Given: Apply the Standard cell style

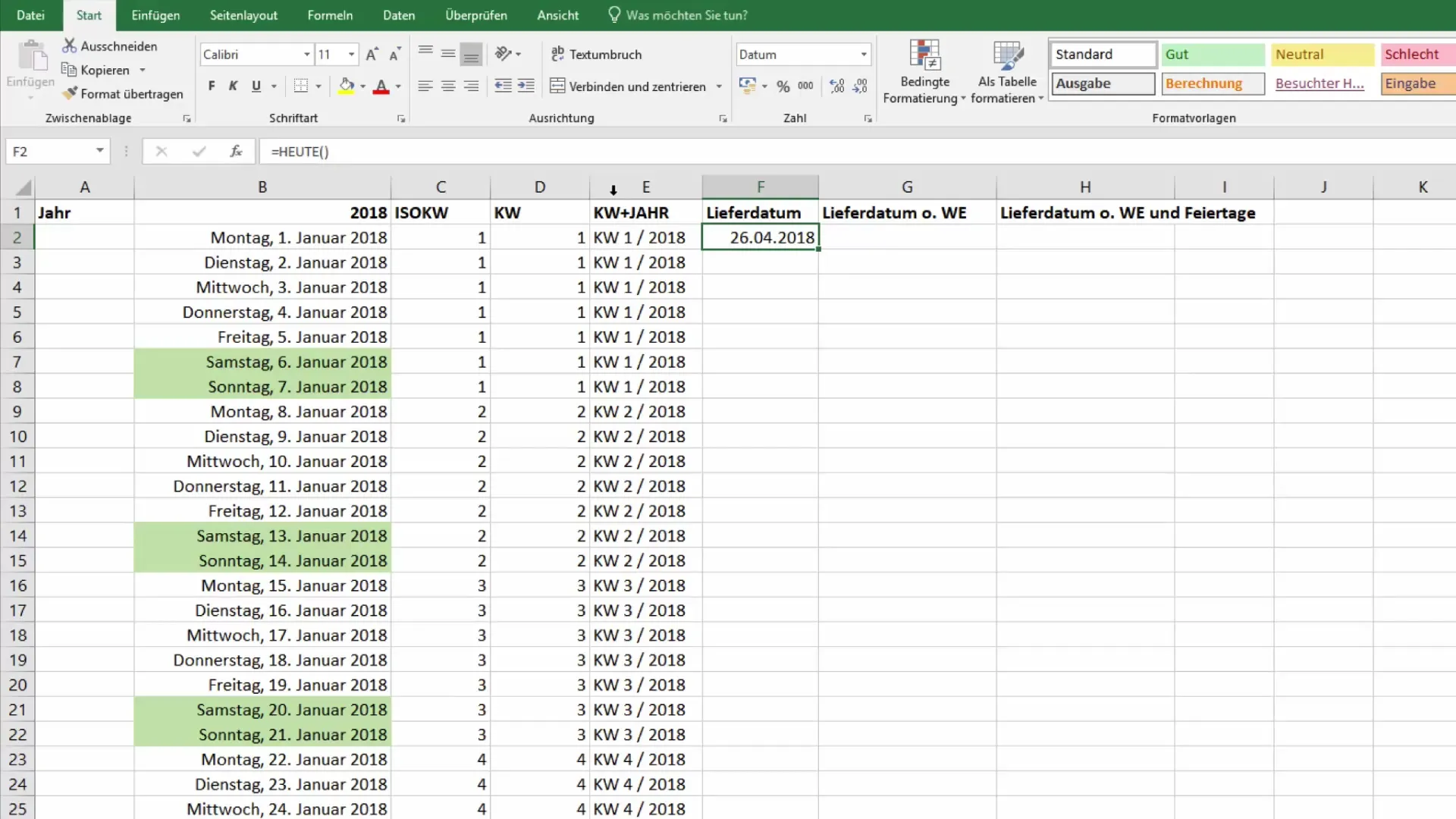Looking at the screenshot, I should point(1103,54).
